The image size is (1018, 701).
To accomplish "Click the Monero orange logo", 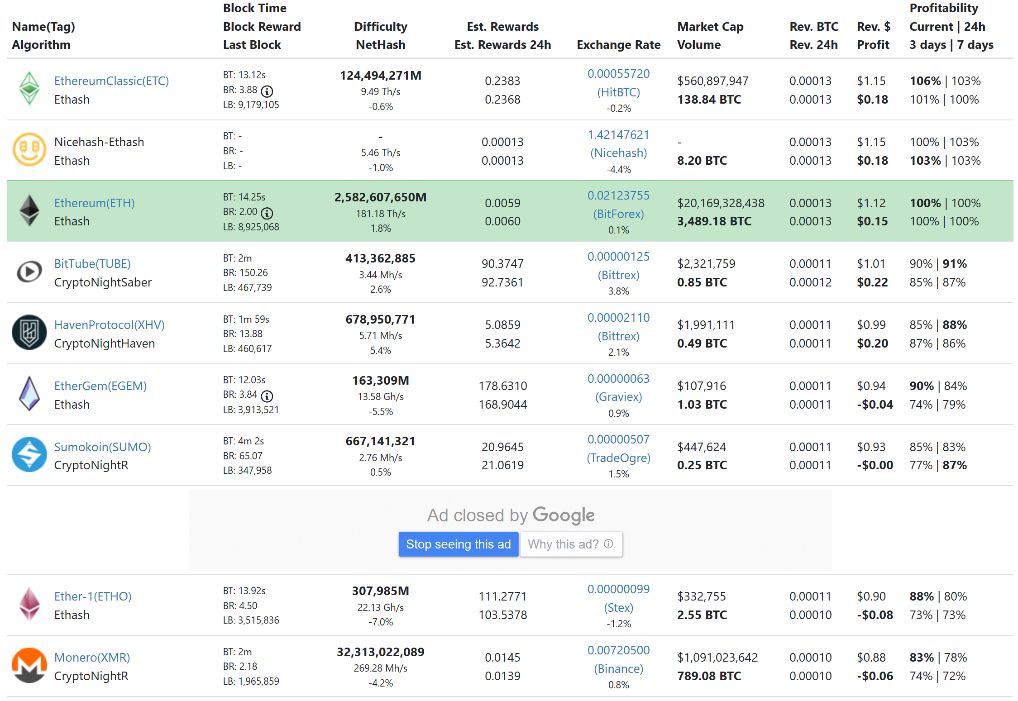I will (x=29, y=665).
